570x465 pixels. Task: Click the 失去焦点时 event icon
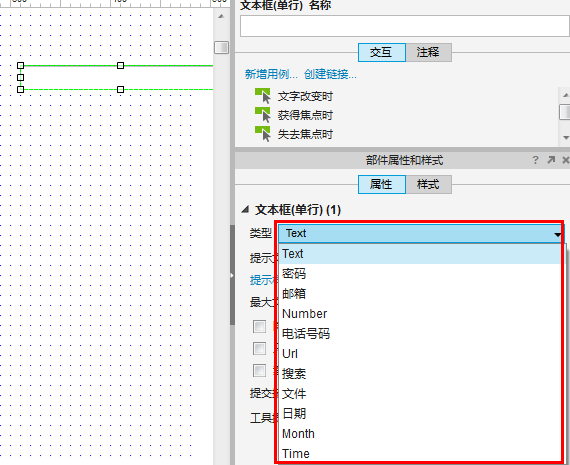pyautogui.click(x=263, y=134)
